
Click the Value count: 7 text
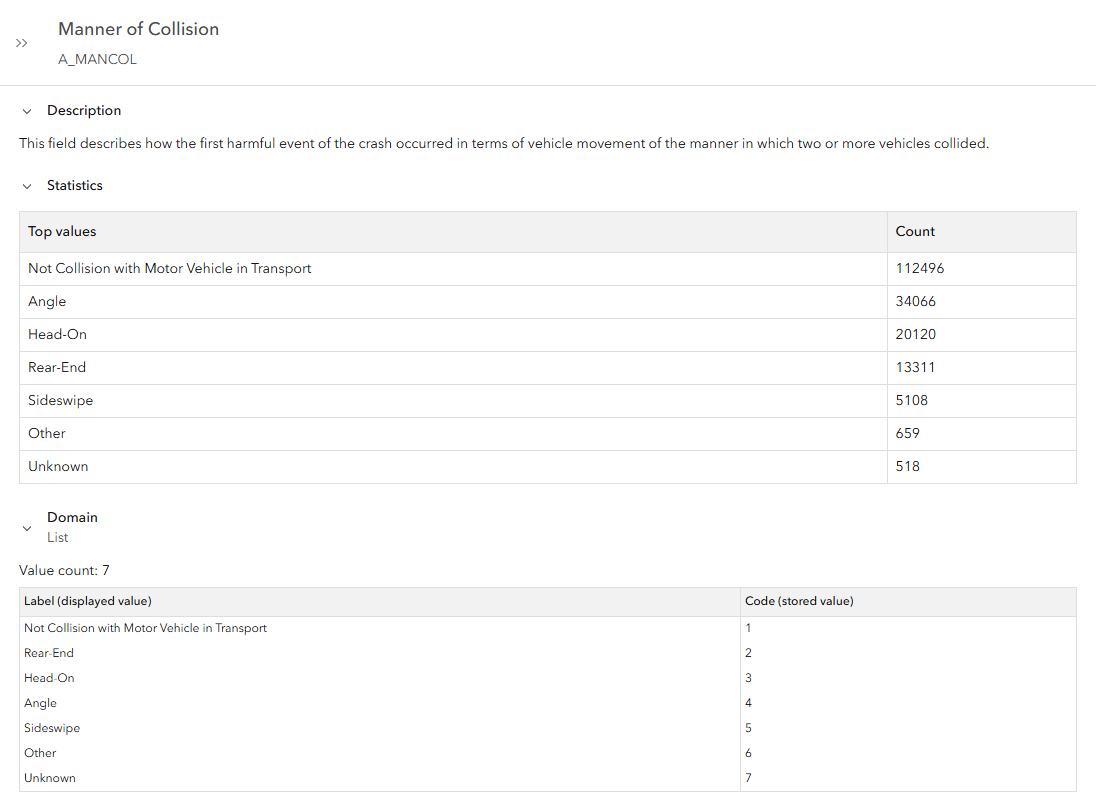pos(64,570)
